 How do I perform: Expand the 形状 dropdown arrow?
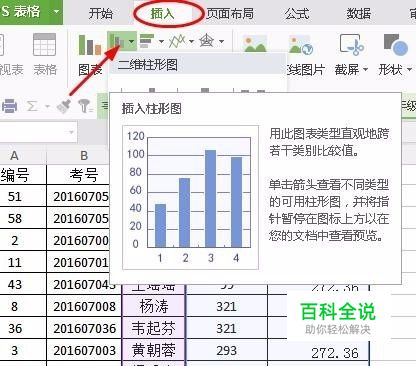click(409, 69)
